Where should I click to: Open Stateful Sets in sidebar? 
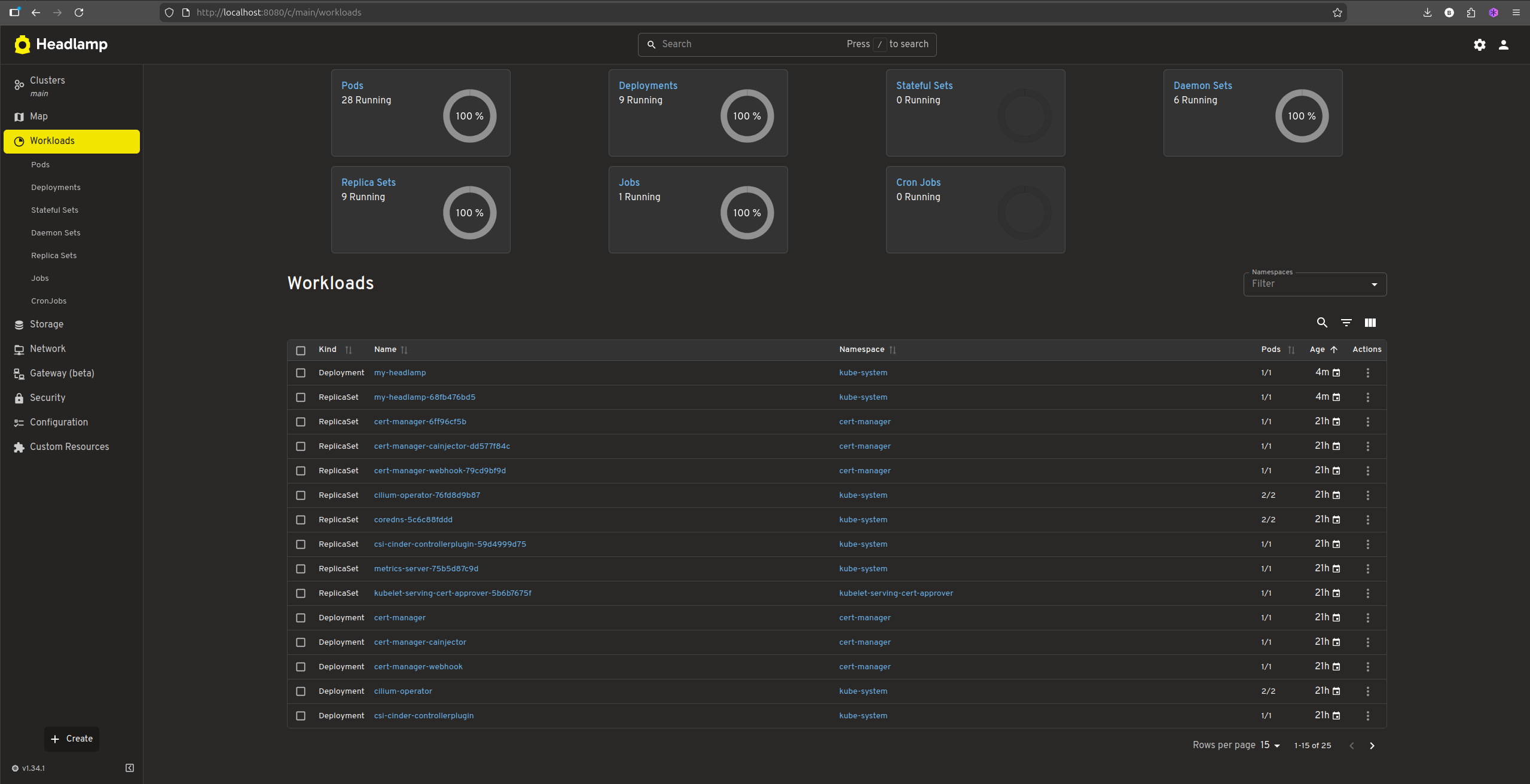click(54, 210)
